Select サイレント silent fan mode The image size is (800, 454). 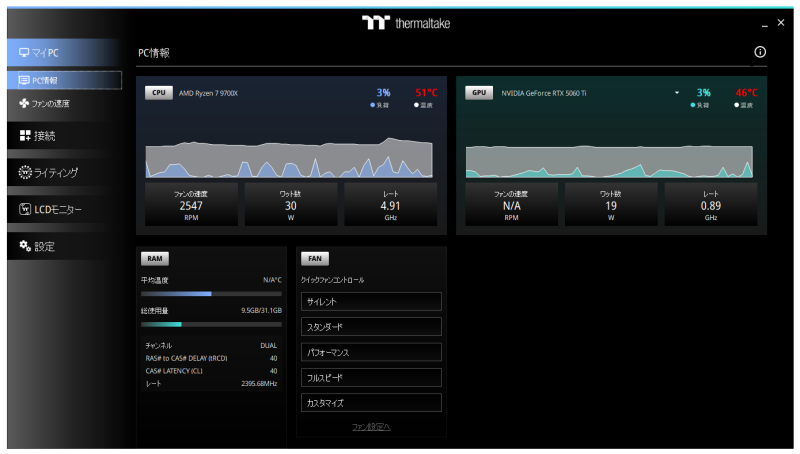tap(371, 302)
